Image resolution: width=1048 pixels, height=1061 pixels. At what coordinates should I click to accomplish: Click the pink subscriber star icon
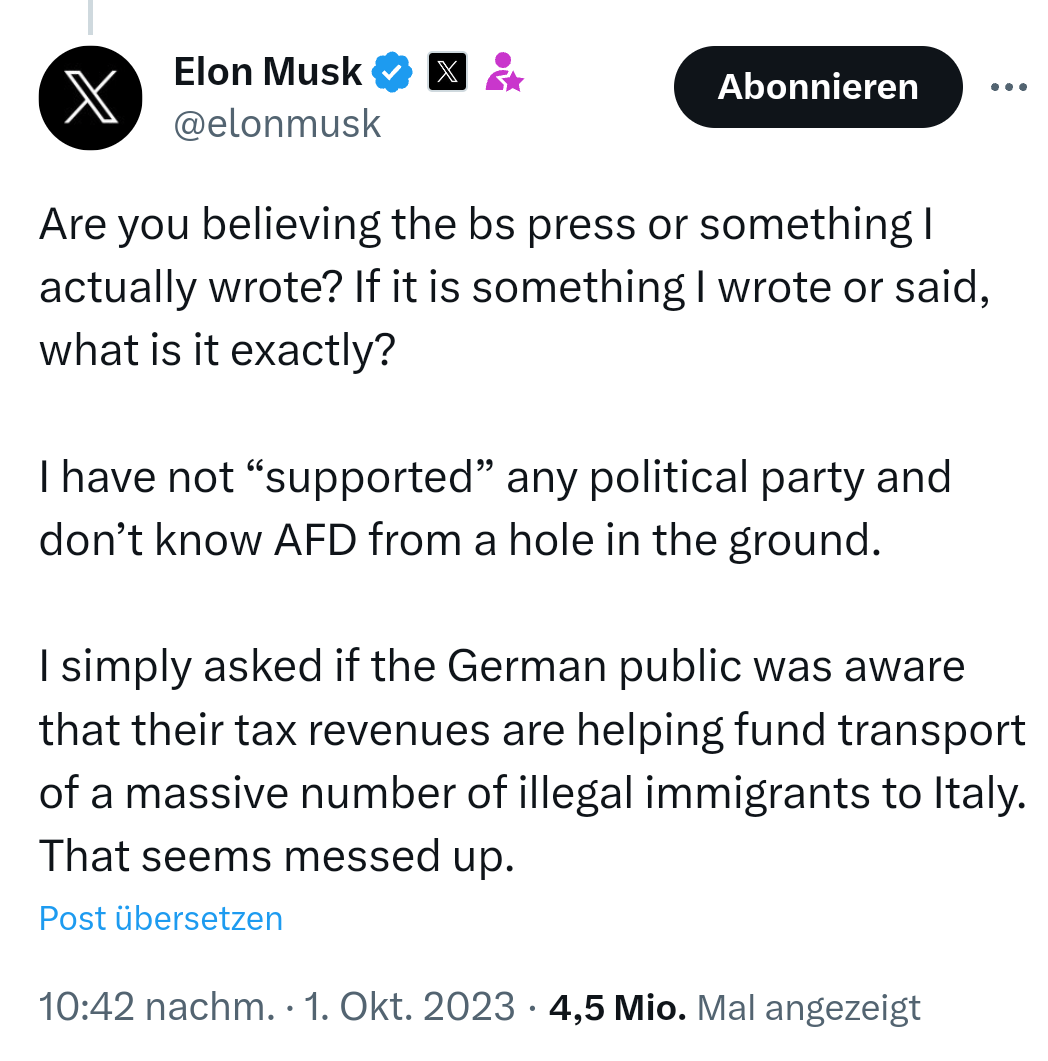[504, 72]
